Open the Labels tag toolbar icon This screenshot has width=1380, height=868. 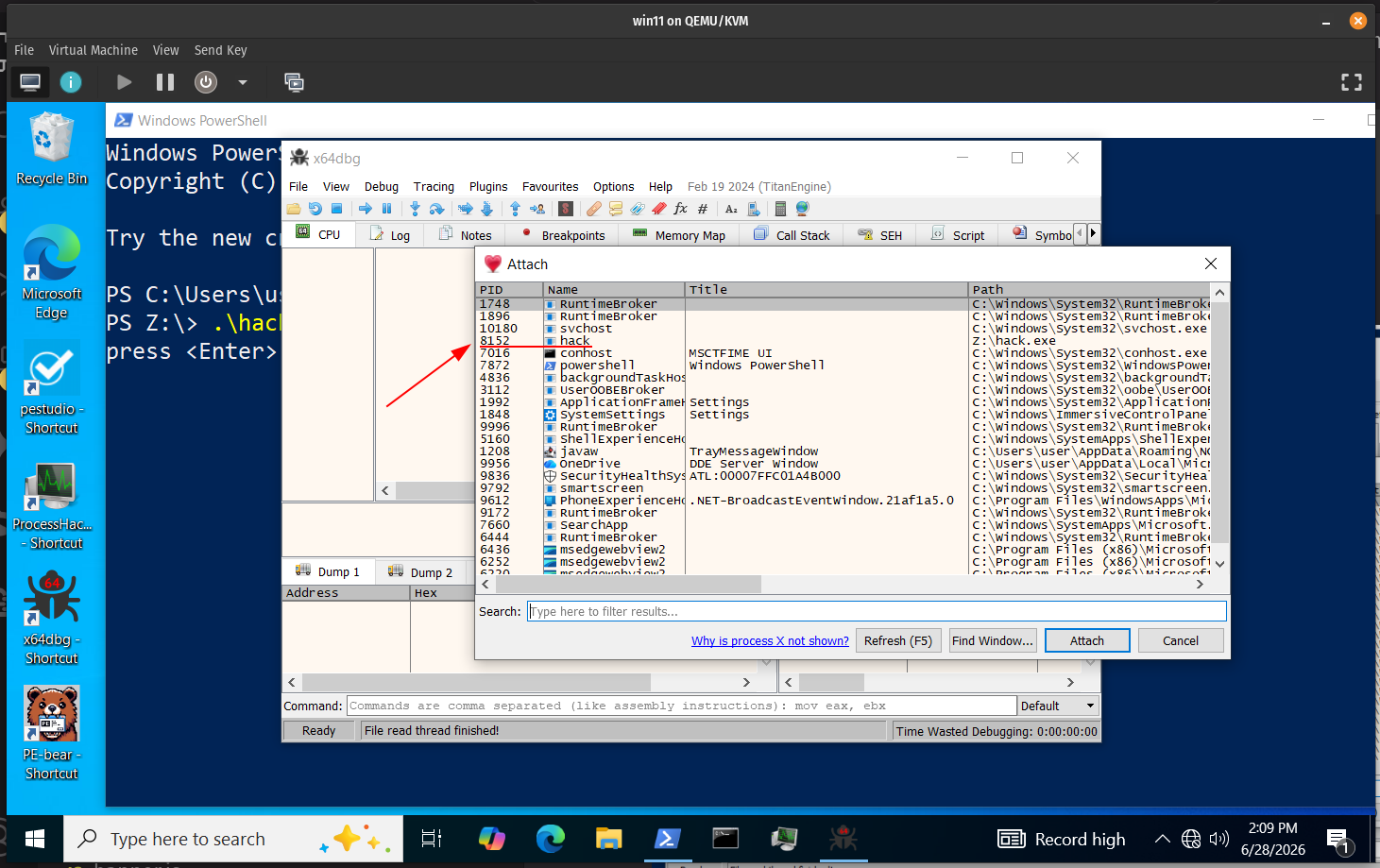click(638, 209)
